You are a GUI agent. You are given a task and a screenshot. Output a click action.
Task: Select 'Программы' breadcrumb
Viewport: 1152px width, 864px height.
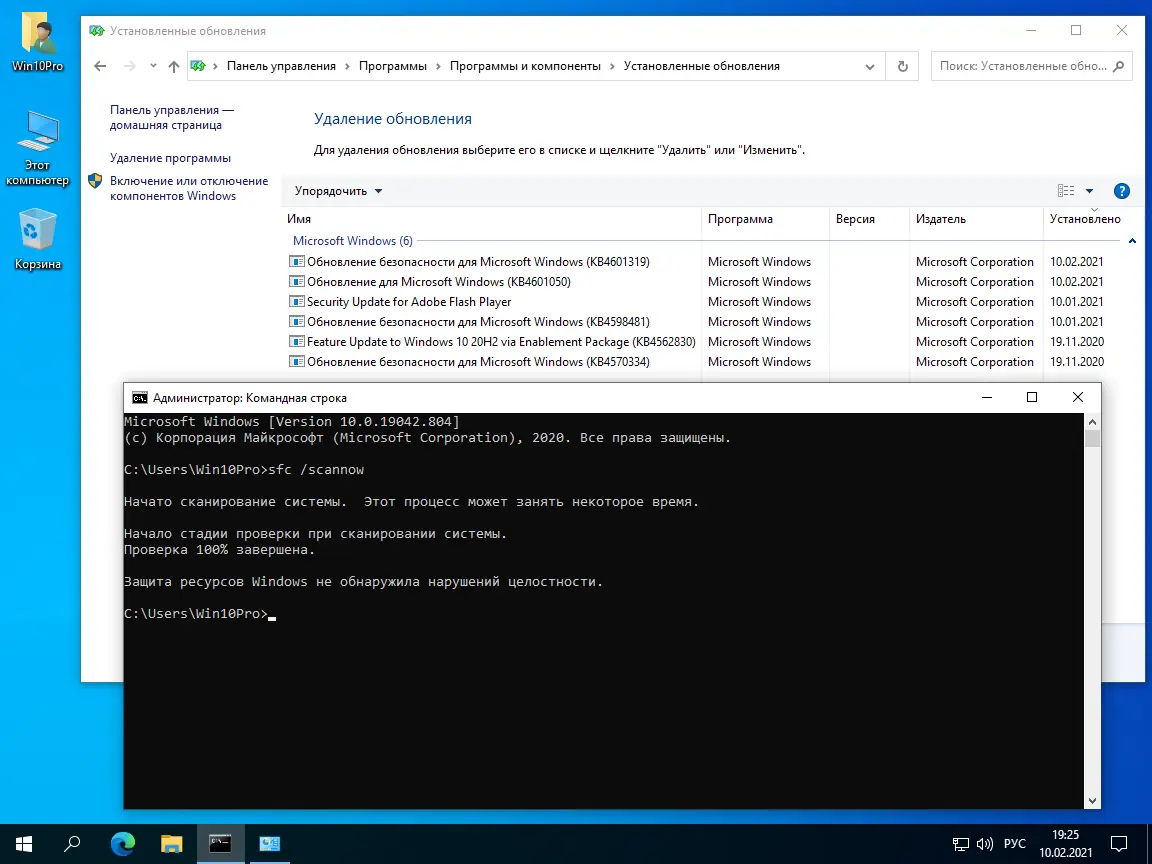point(392,66)
